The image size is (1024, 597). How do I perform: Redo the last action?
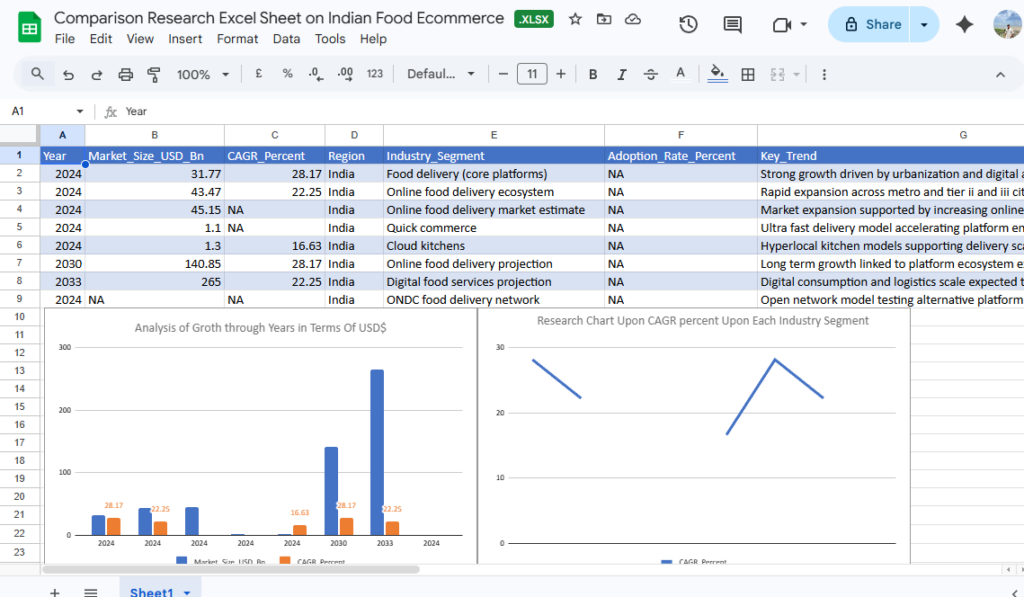(x=97, y=74)
